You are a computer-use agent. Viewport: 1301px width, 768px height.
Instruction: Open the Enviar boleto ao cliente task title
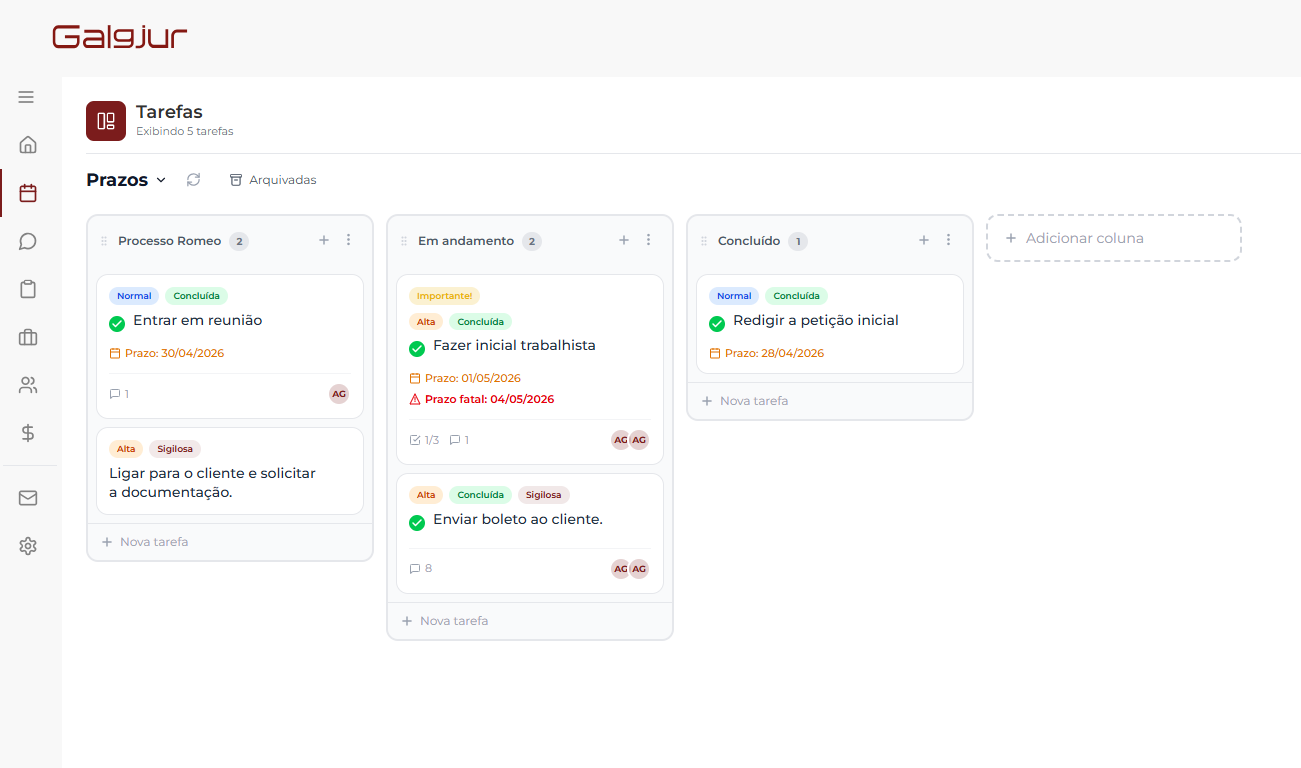(x=518, y=520)
